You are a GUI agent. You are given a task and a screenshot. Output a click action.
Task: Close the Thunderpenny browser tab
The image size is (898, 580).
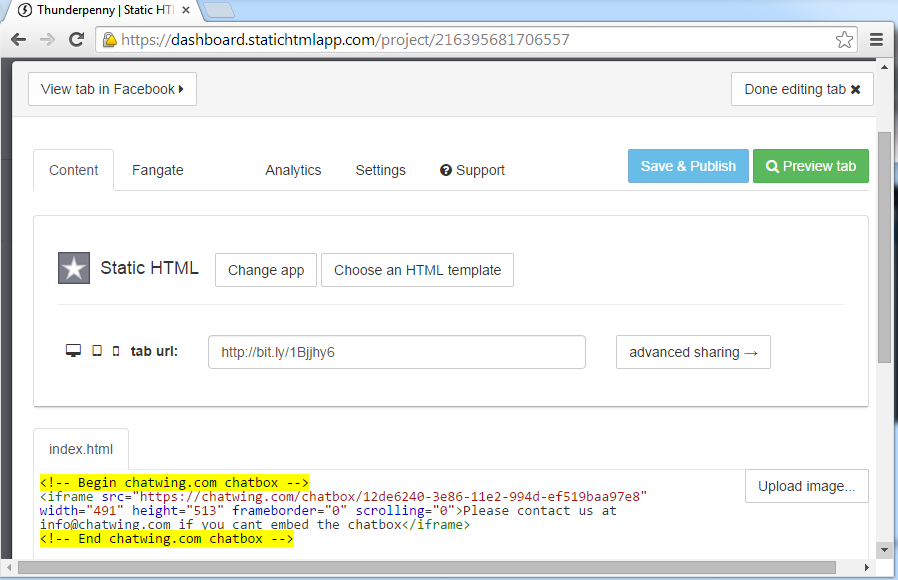186,10
